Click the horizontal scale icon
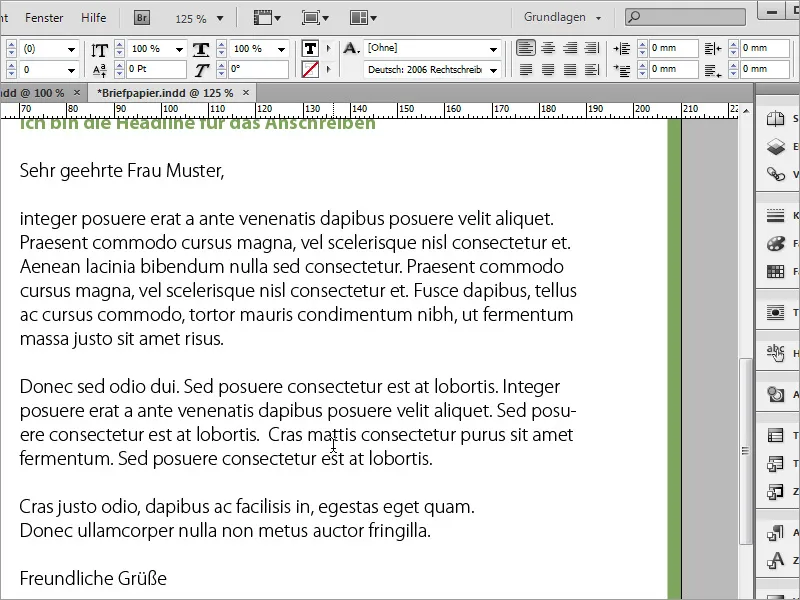This screenshot has height=600, width=800. (x=201, y=49)
